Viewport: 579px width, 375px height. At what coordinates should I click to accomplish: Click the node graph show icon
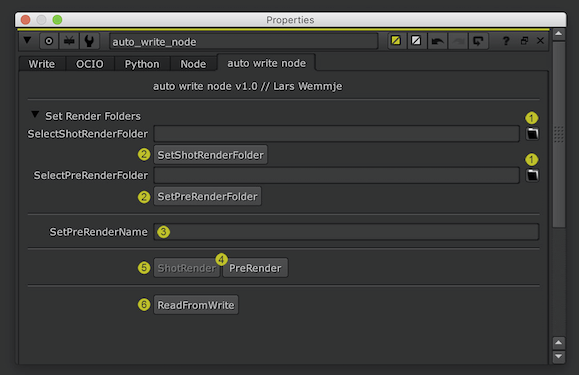(69, 41)
